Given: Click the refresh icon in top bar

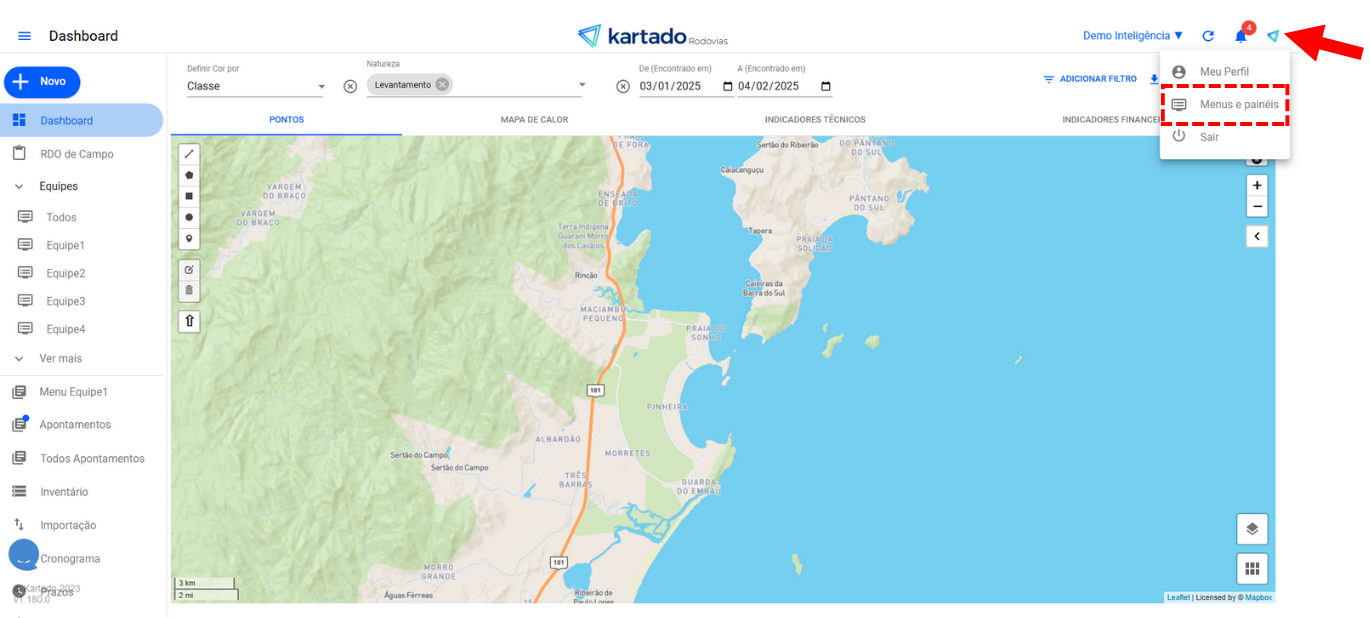Looking at the screenshot, I should point(1208,36).
